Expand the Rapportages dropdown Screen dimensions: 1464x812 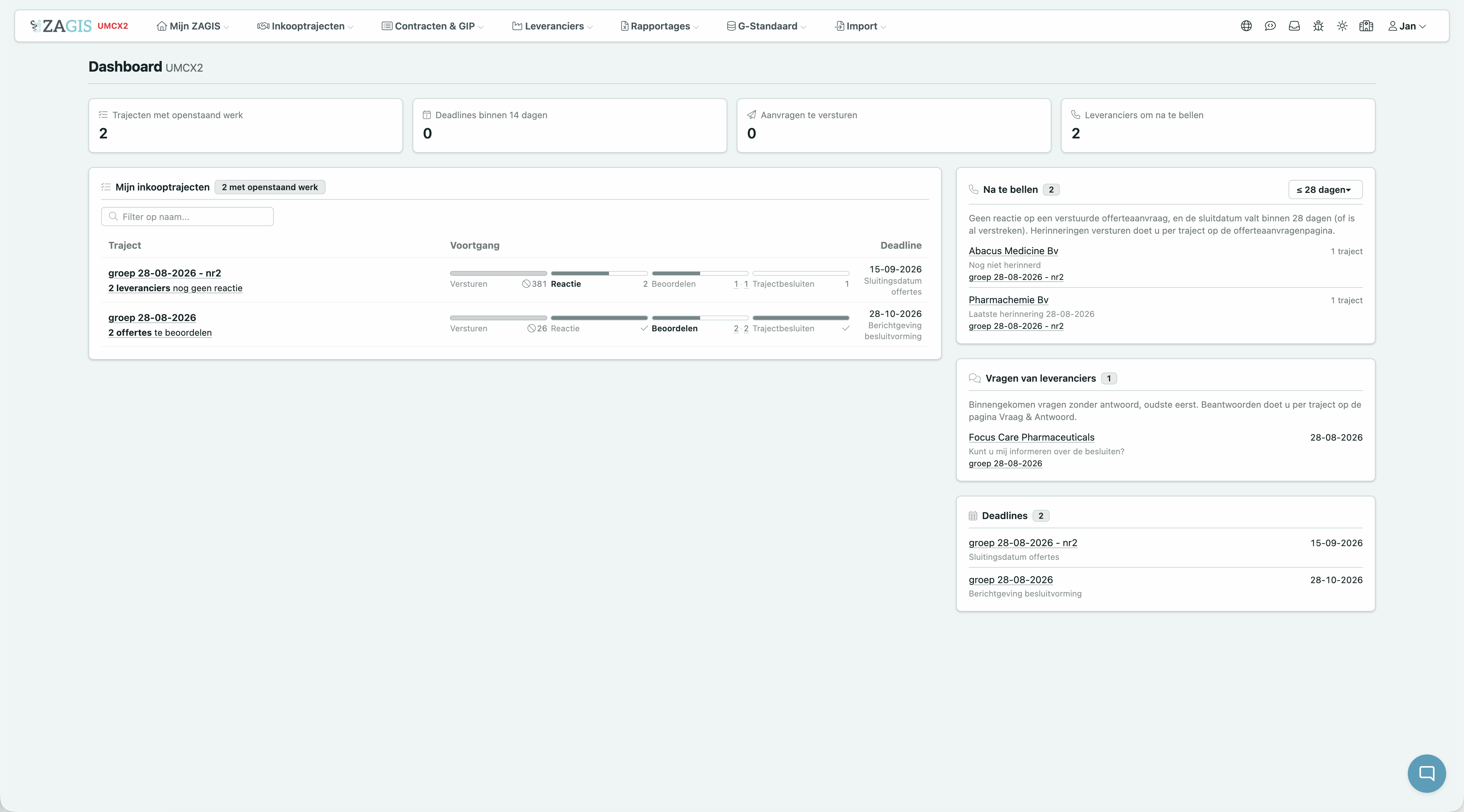pyautogui.click(x=660, y=26)
